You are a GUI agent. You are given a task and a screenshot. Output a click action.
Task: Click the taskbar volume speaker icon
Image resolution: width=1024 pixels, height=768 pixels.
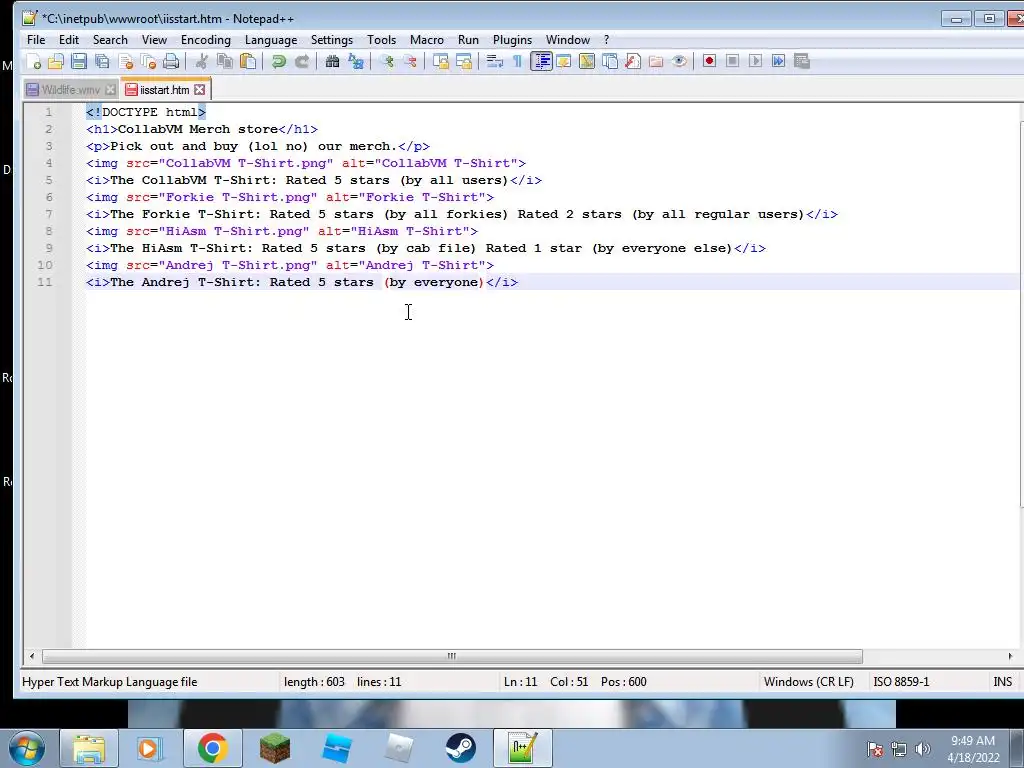pyautogui.click(x=922, y=749)
